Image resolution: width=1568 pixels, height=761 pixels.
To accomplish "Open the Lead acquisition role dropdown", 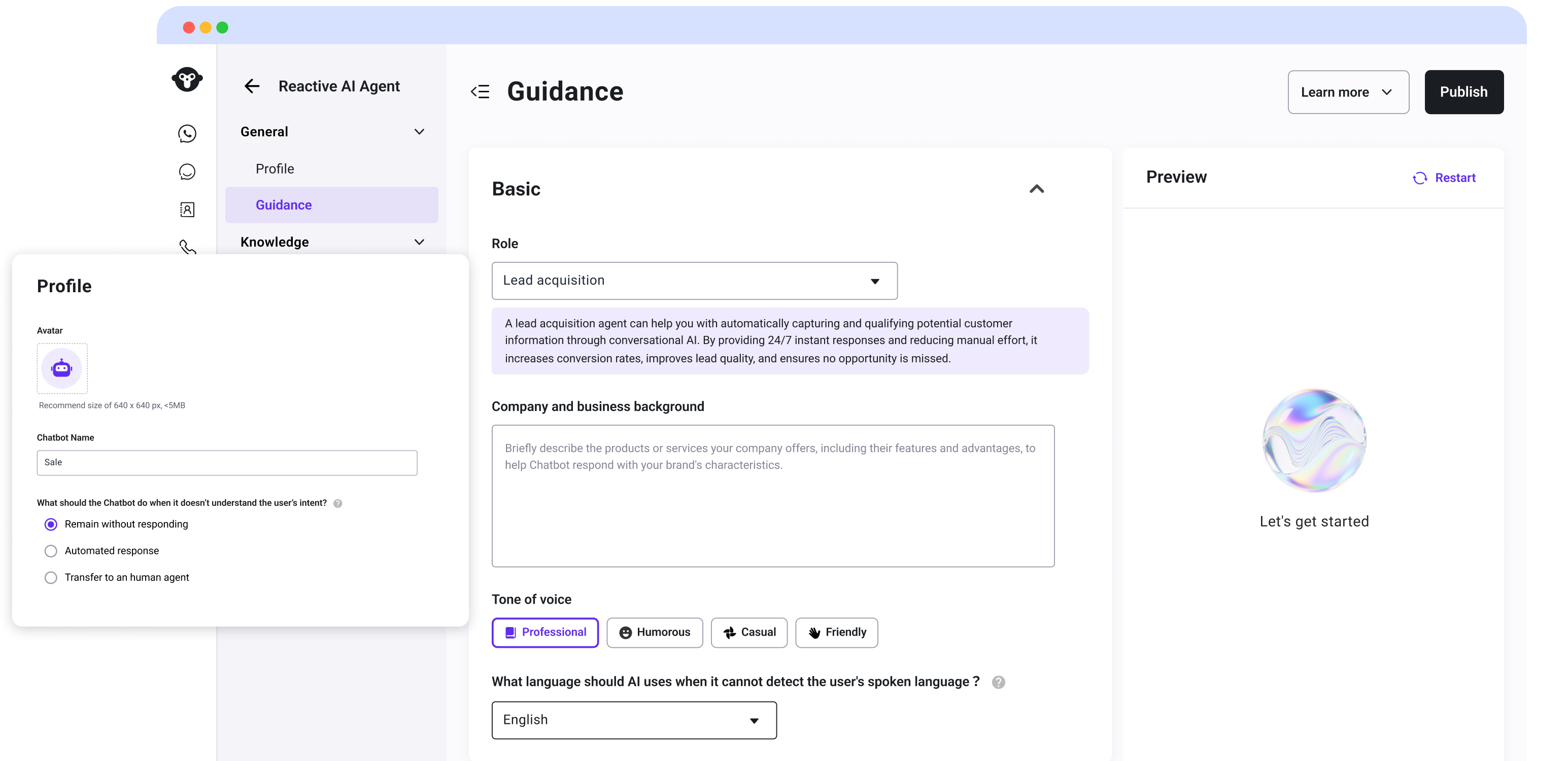I will pyautogui.click(x=694, y=281).
